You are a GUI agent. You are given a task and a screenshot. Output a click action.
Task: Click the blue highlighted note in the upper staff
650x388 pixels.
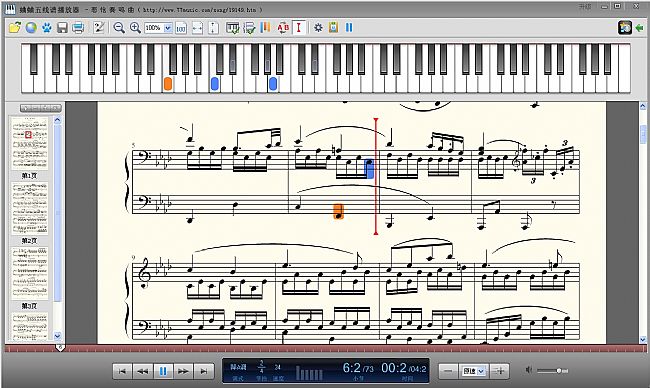pyautogui.click(x=369, y=169)
